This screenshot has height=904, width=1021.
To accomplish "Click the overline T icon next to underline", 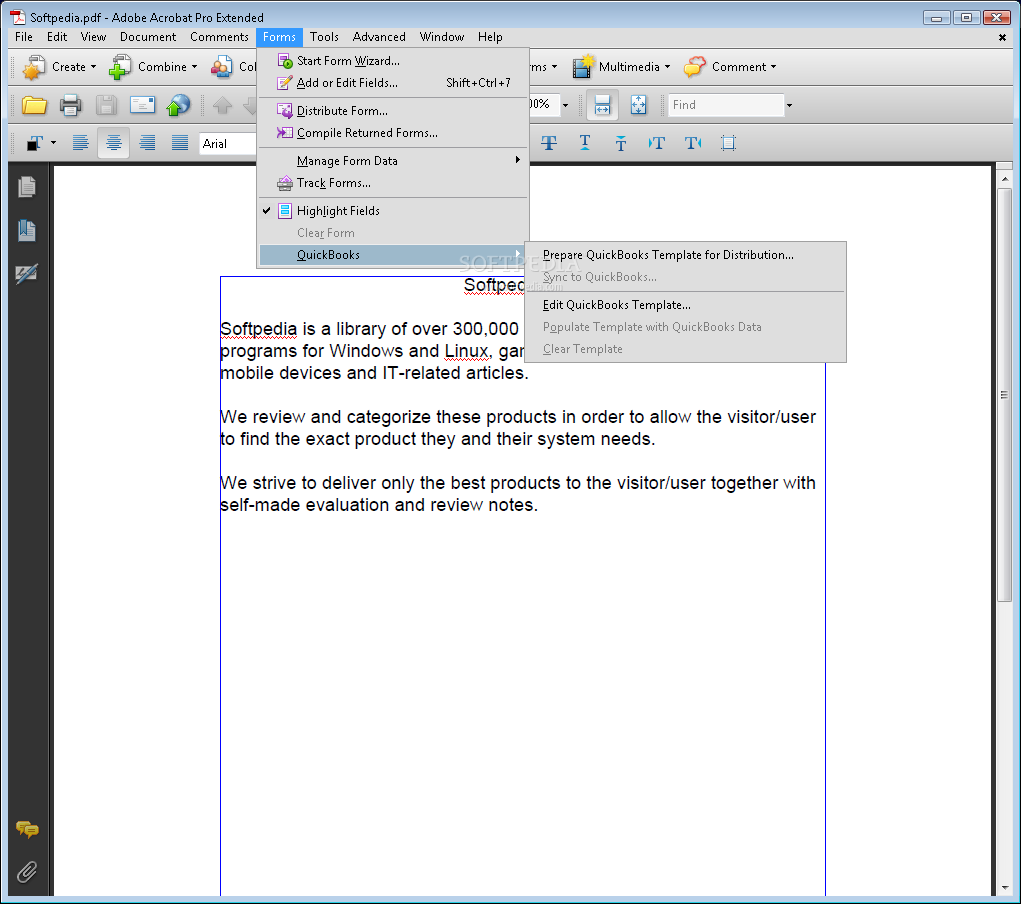I will (x=621, y=143).
